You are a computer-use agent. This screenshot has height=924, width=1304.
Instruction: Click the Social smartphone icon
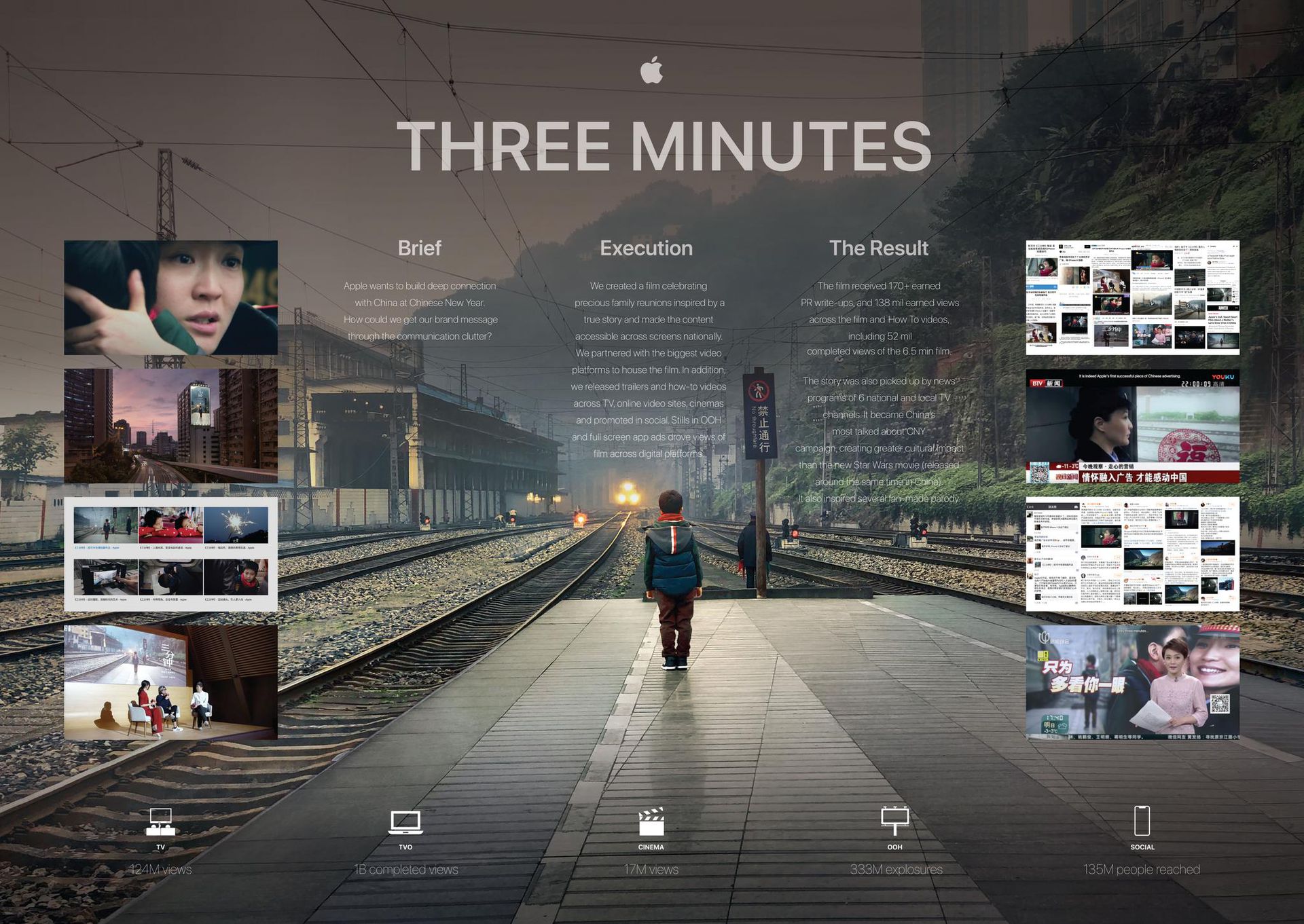click(x=1142, y=821)
